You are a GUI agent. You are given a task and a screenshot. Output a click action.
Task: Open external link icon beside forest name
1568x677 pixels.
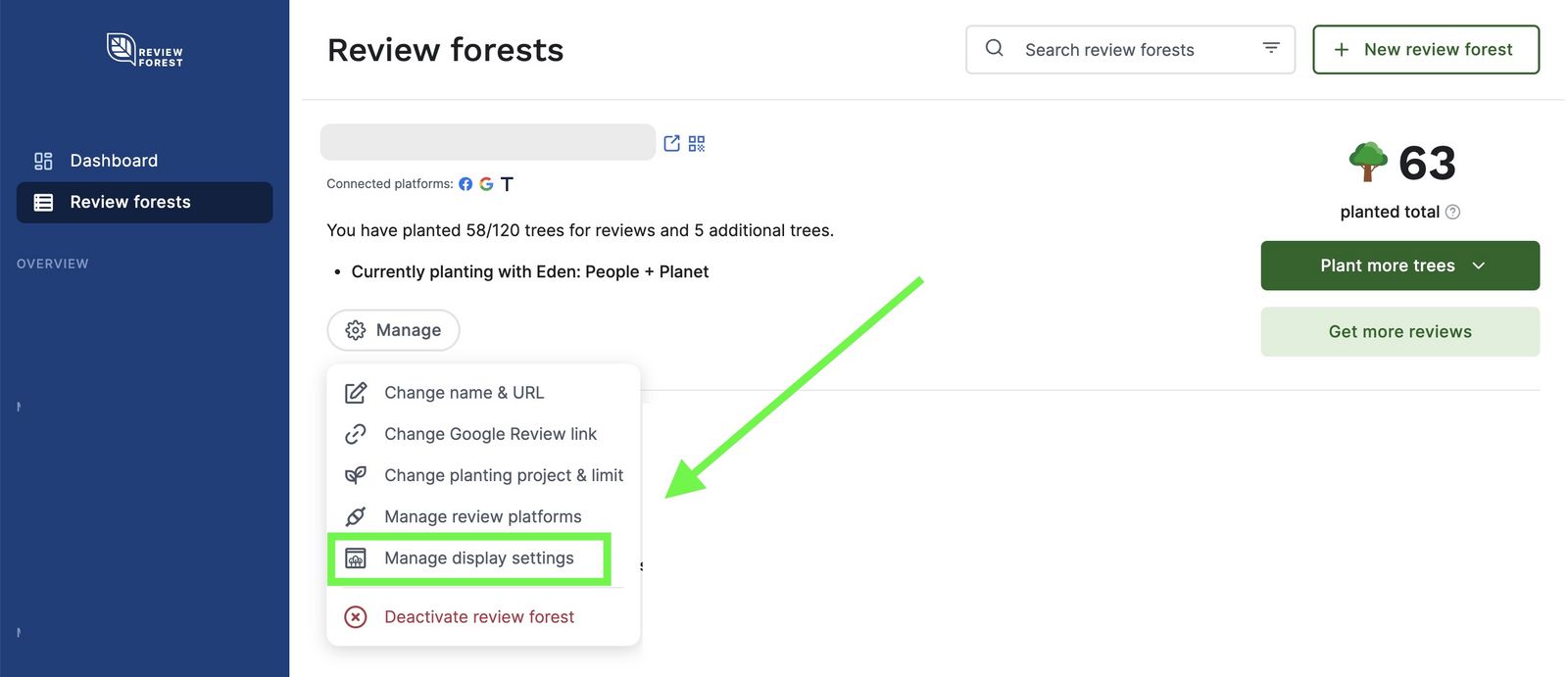(x=671, y=144)
